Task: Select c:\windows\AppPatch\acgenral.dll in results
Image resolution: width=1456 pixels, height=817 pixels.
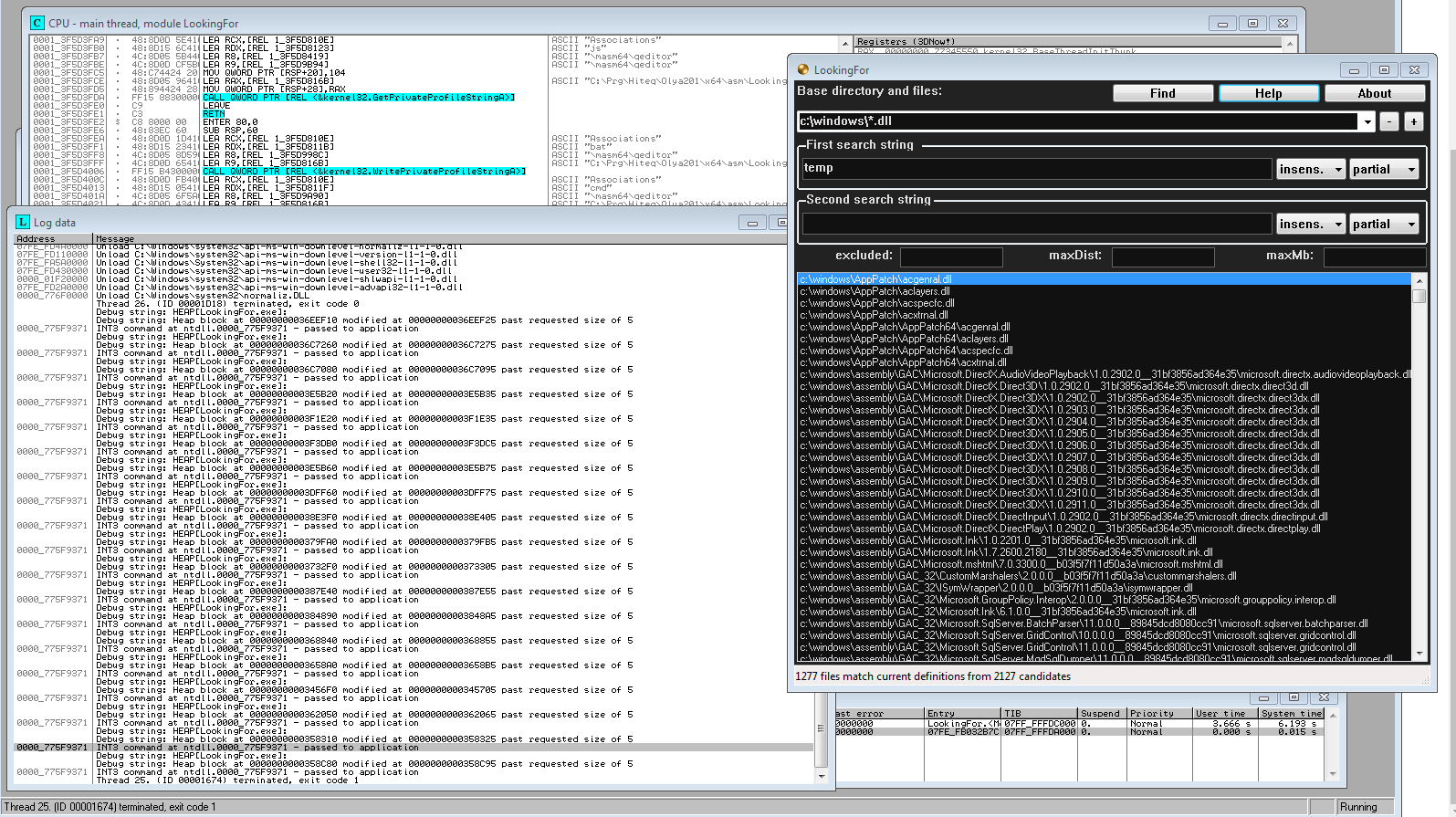Action: (x=1104, y=279)
